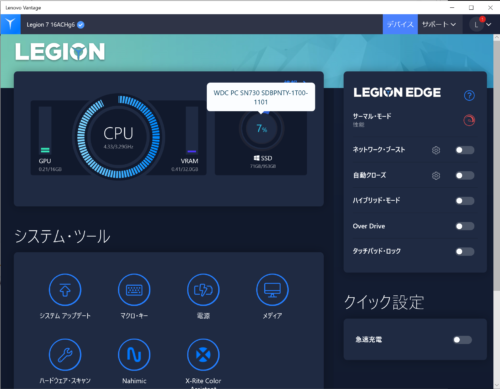500x389 pixels.
Task: Open X-Rite Color Assistant icon
Action: (x=203, y=355)
